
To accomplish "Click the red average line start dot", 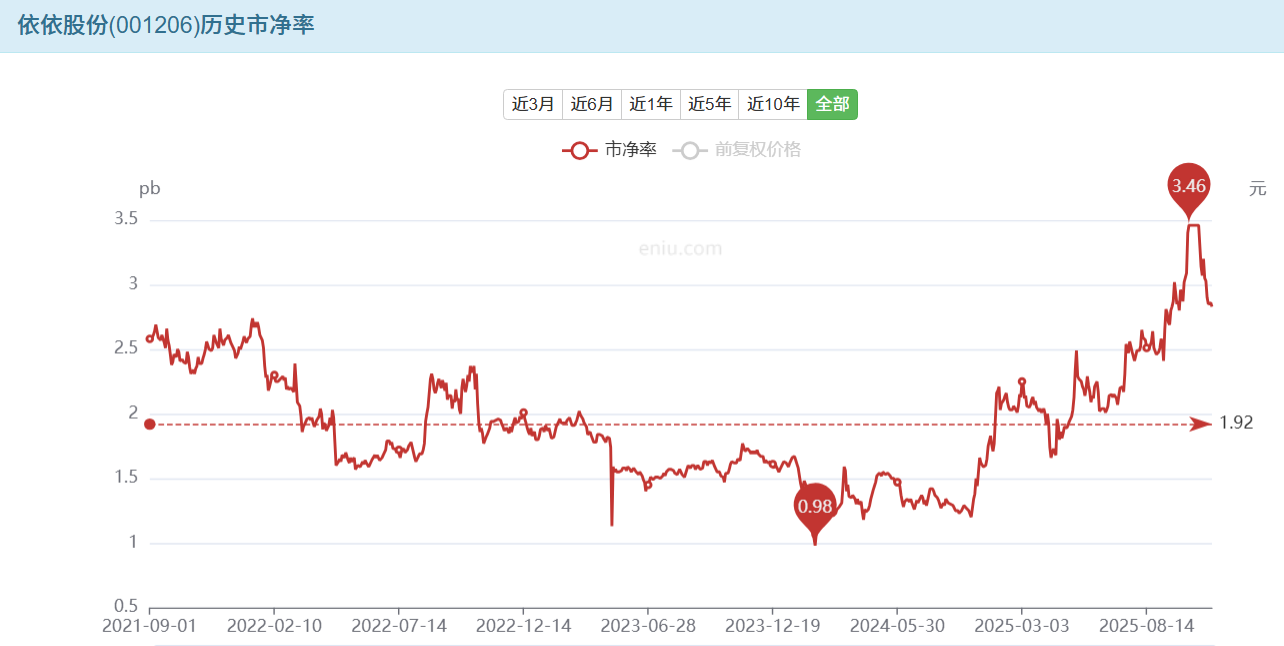I will 150,424.
